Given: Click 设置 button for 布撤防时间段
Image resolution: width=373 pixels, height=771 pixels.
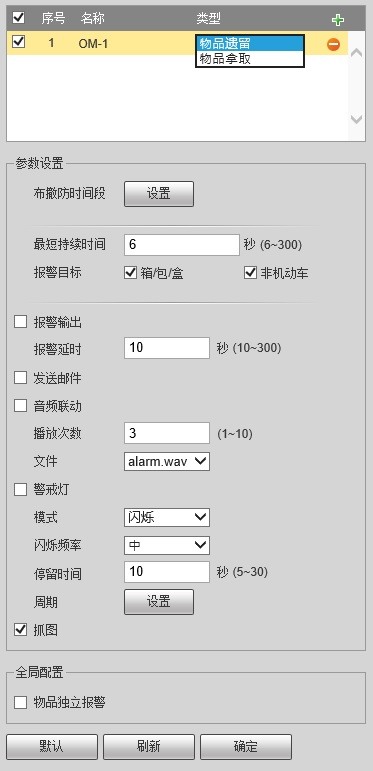Looking at the screenshot, I should (159, 194).
